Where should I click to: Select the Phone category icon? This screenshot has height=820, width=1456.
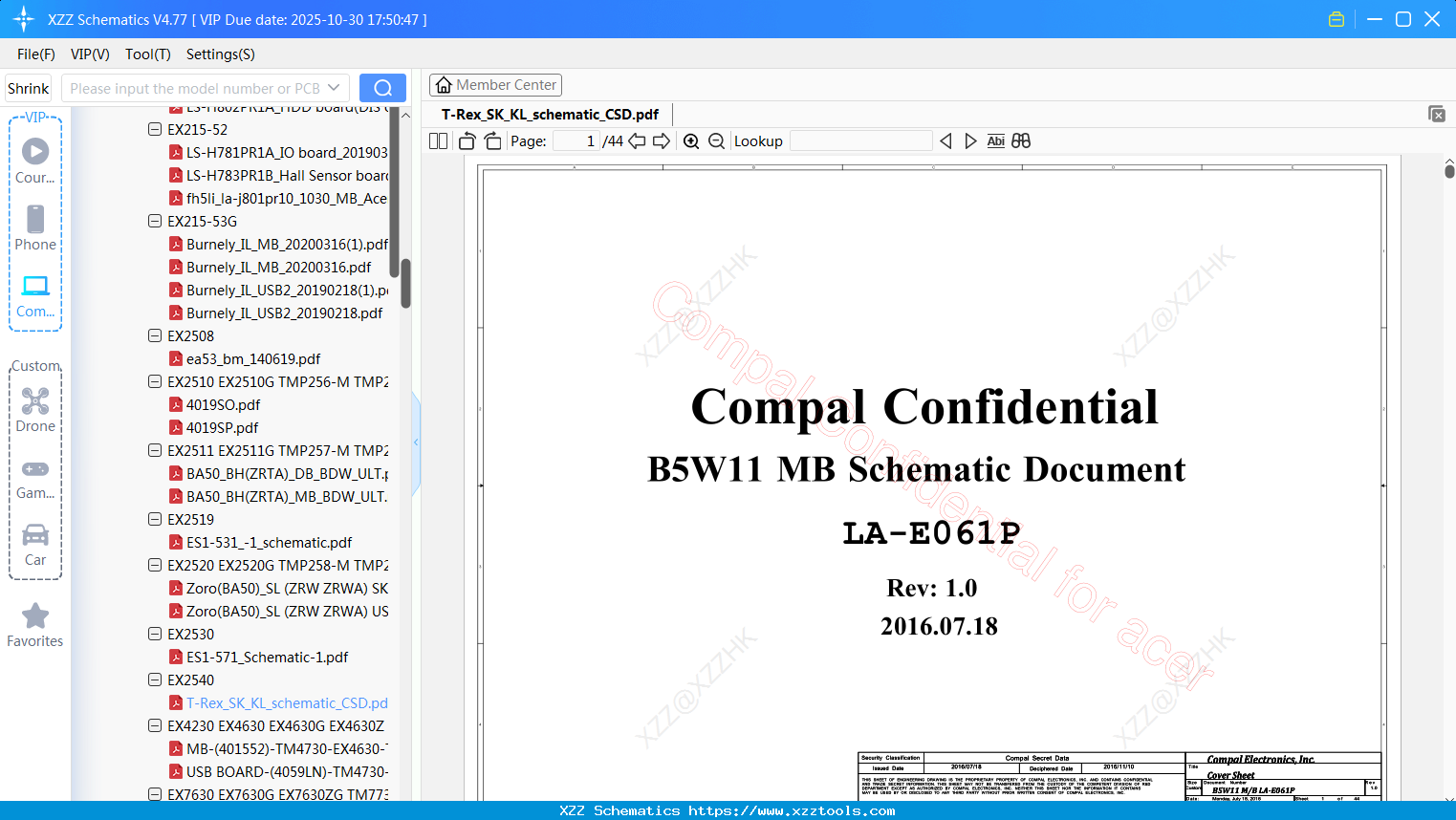[35, 219]
